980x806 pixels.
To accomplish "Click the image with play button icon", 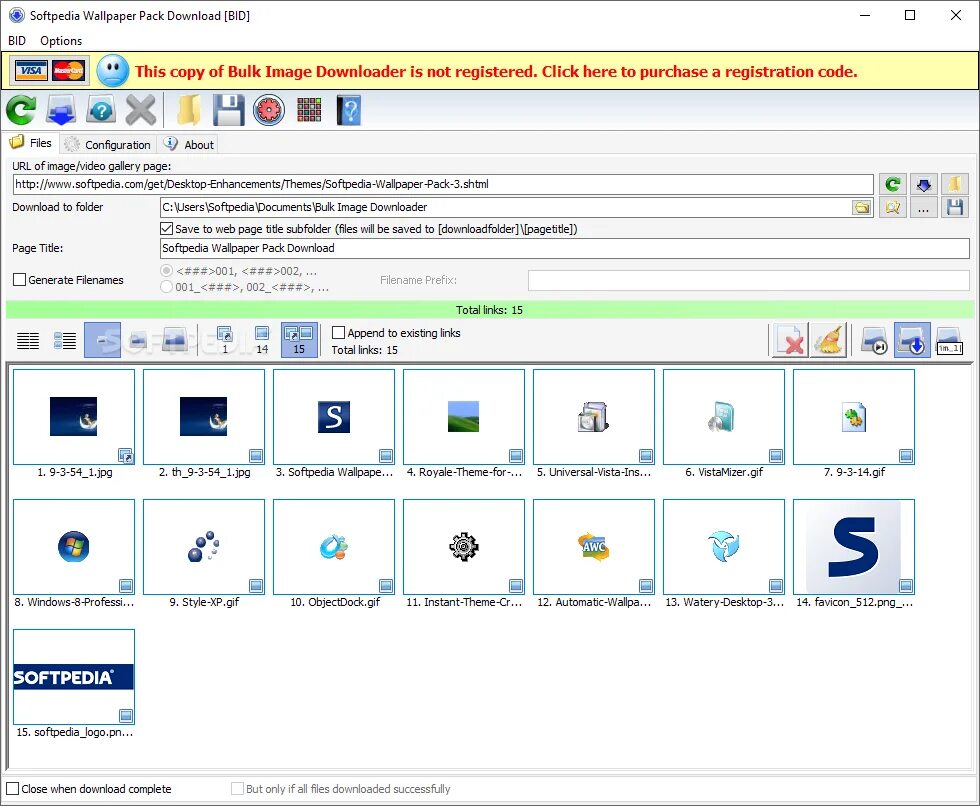I will click(874, 341).
